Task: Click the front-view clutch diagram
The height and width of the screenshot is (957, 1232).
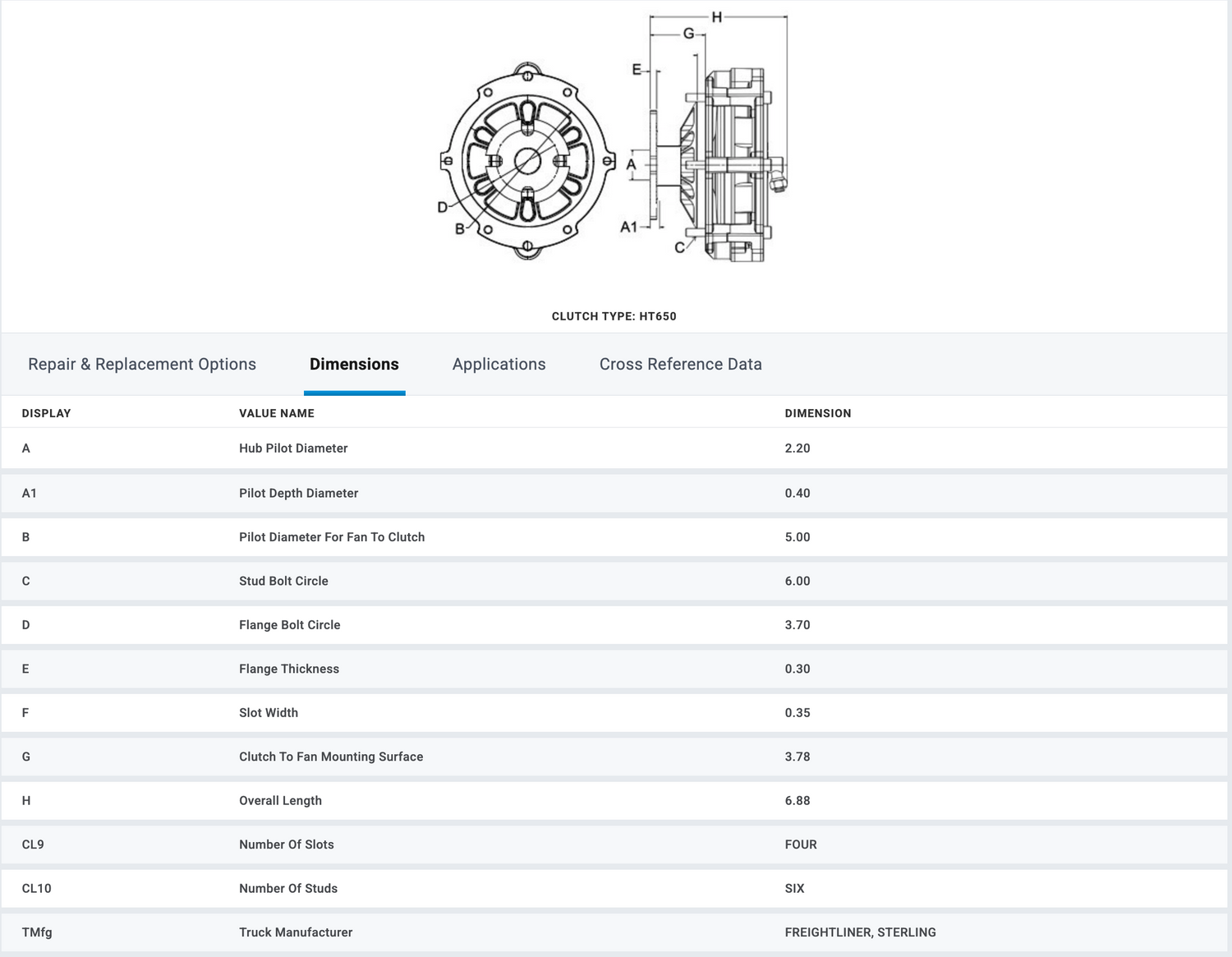Action: click(x=527, y=161)
